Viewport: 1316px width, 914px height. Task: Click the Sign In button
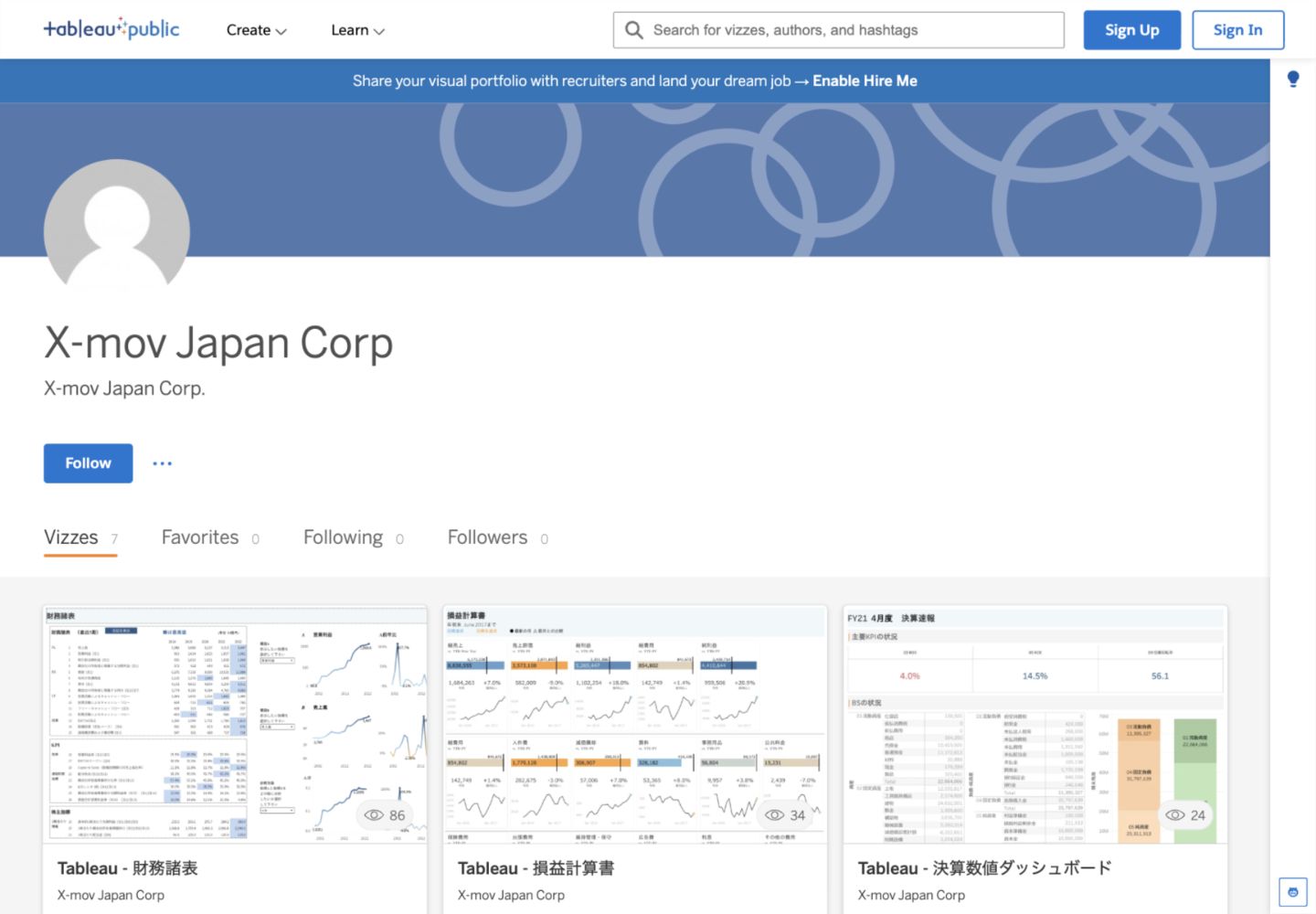pos(1237,30)
